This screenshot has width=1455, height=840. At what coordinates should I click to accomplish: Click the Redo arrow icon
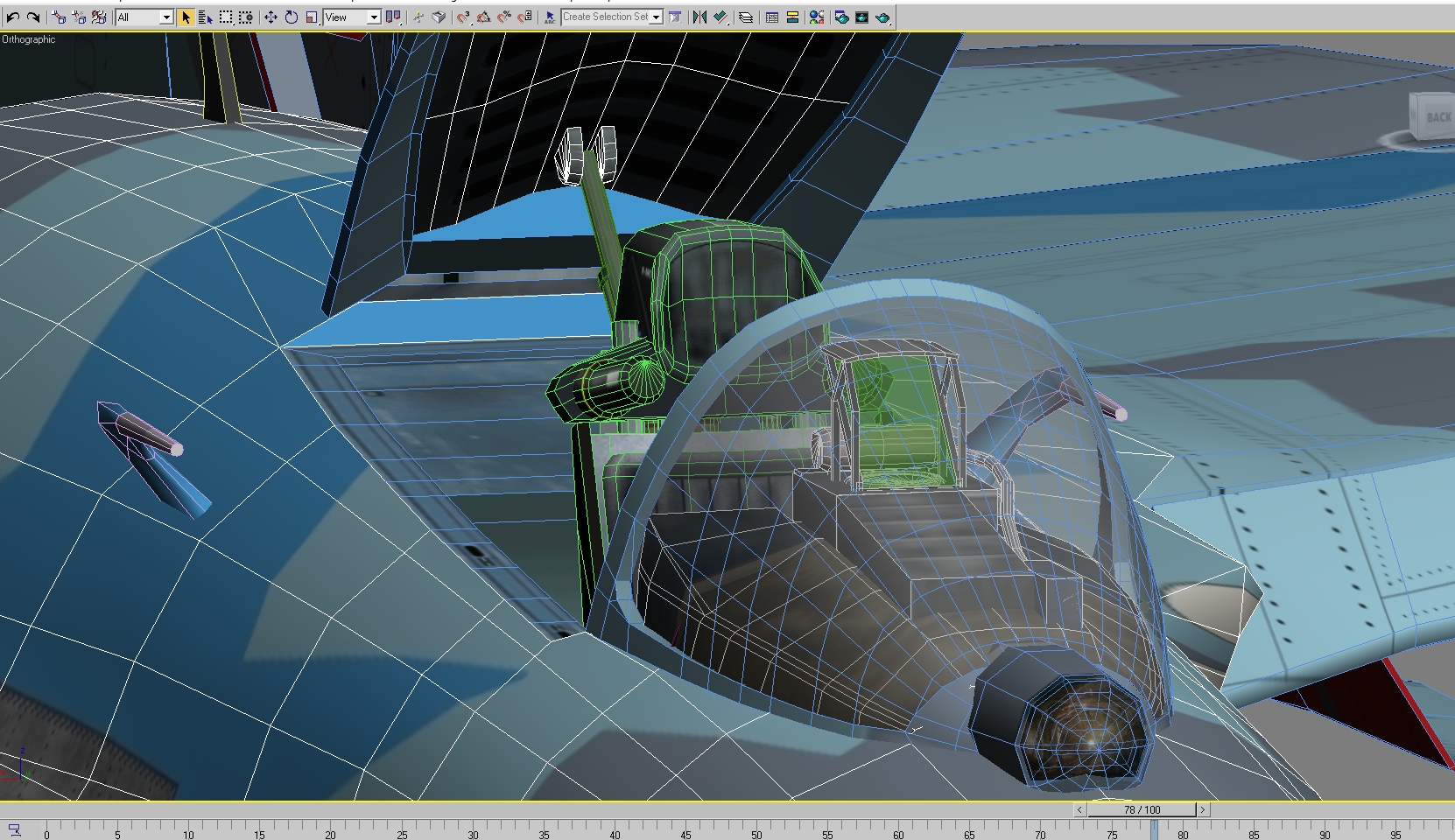[33, 17]
